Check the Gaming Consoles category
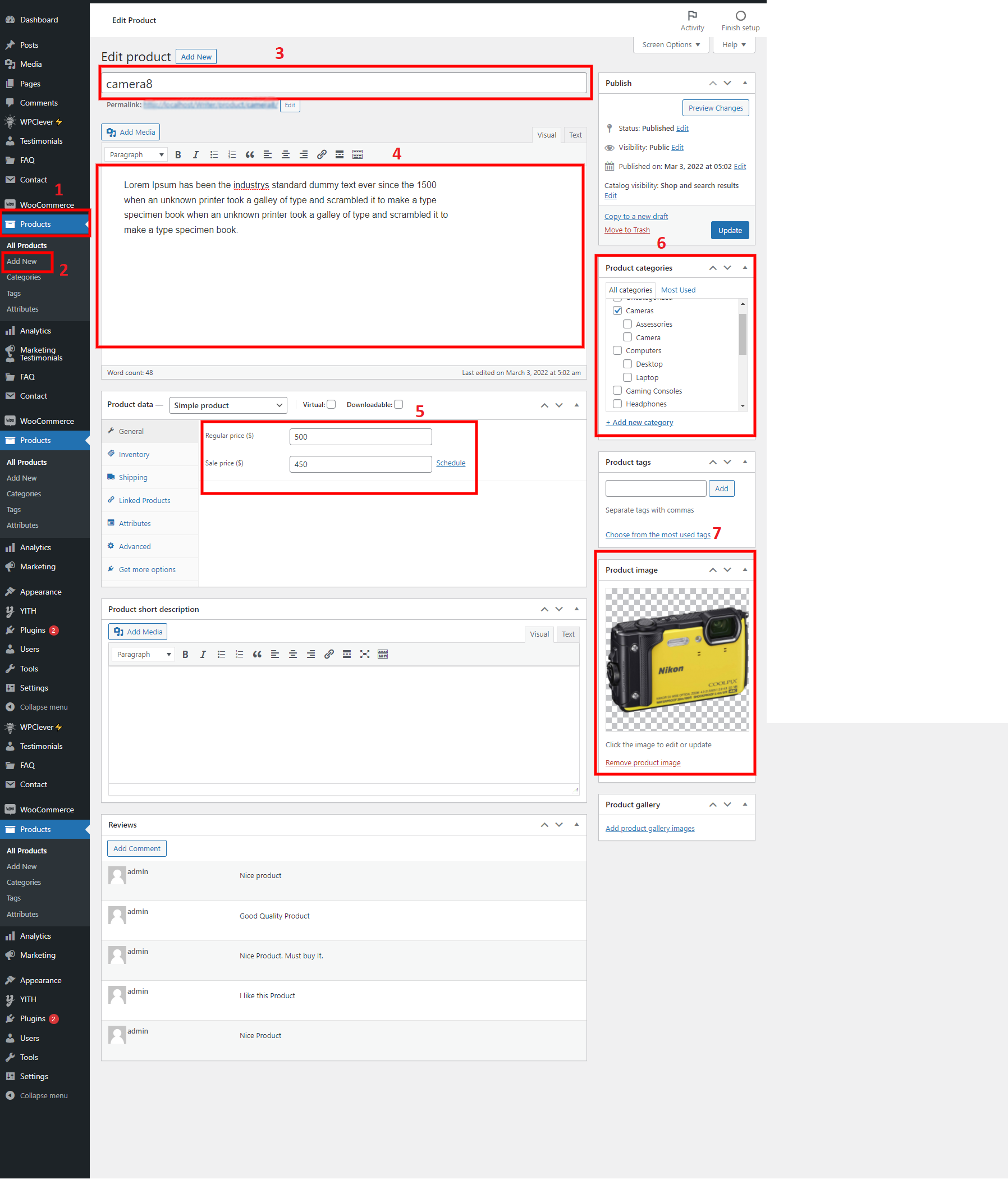Viewport: 1008px width, 1179px height. [617, 391]
